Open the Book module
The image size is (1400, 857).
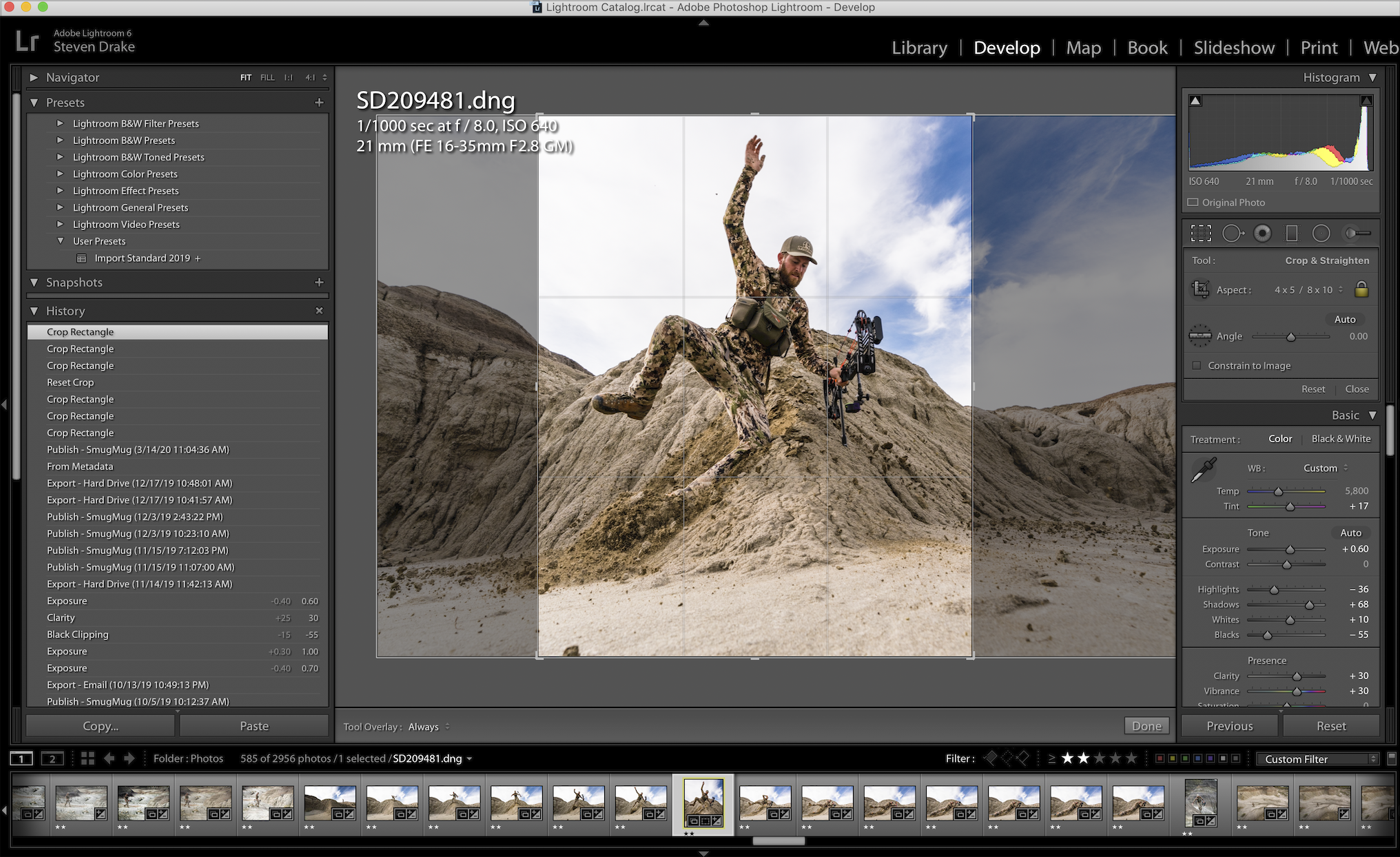pyautogui.click(x=1147, y=48)
